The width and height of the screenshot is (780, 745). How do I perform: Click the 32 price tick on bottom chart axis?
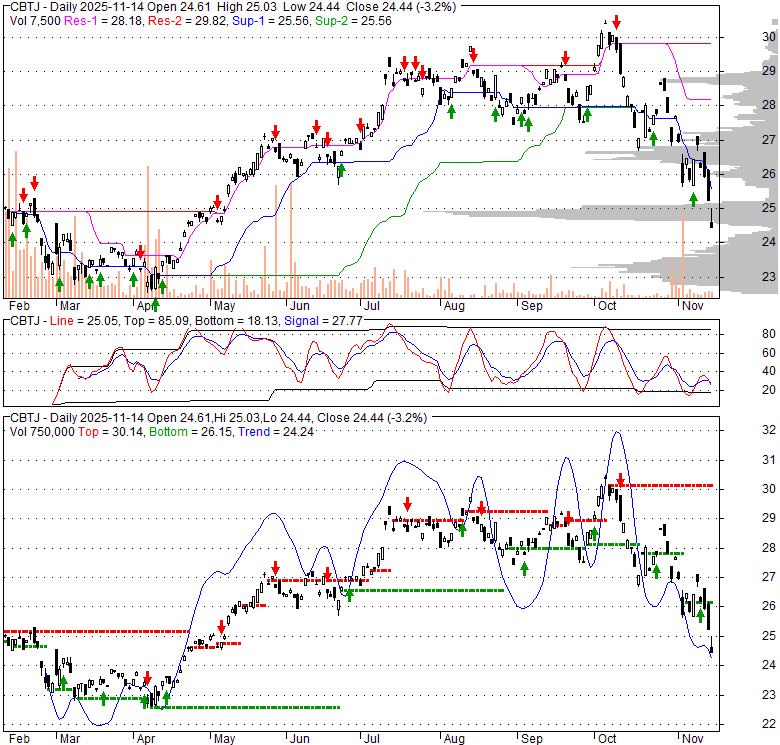(769, 430)
